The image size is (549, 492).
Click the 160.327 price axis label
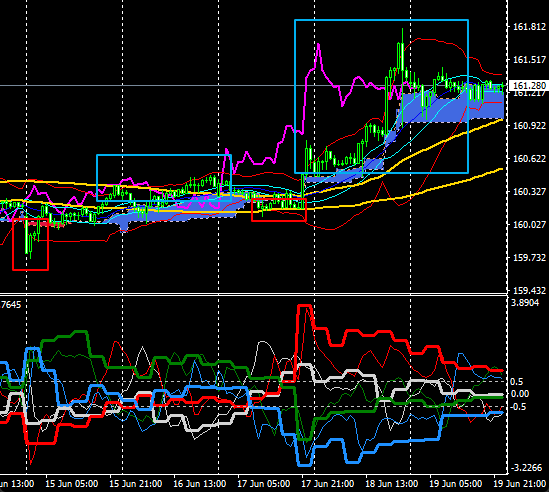pos(529,192)
